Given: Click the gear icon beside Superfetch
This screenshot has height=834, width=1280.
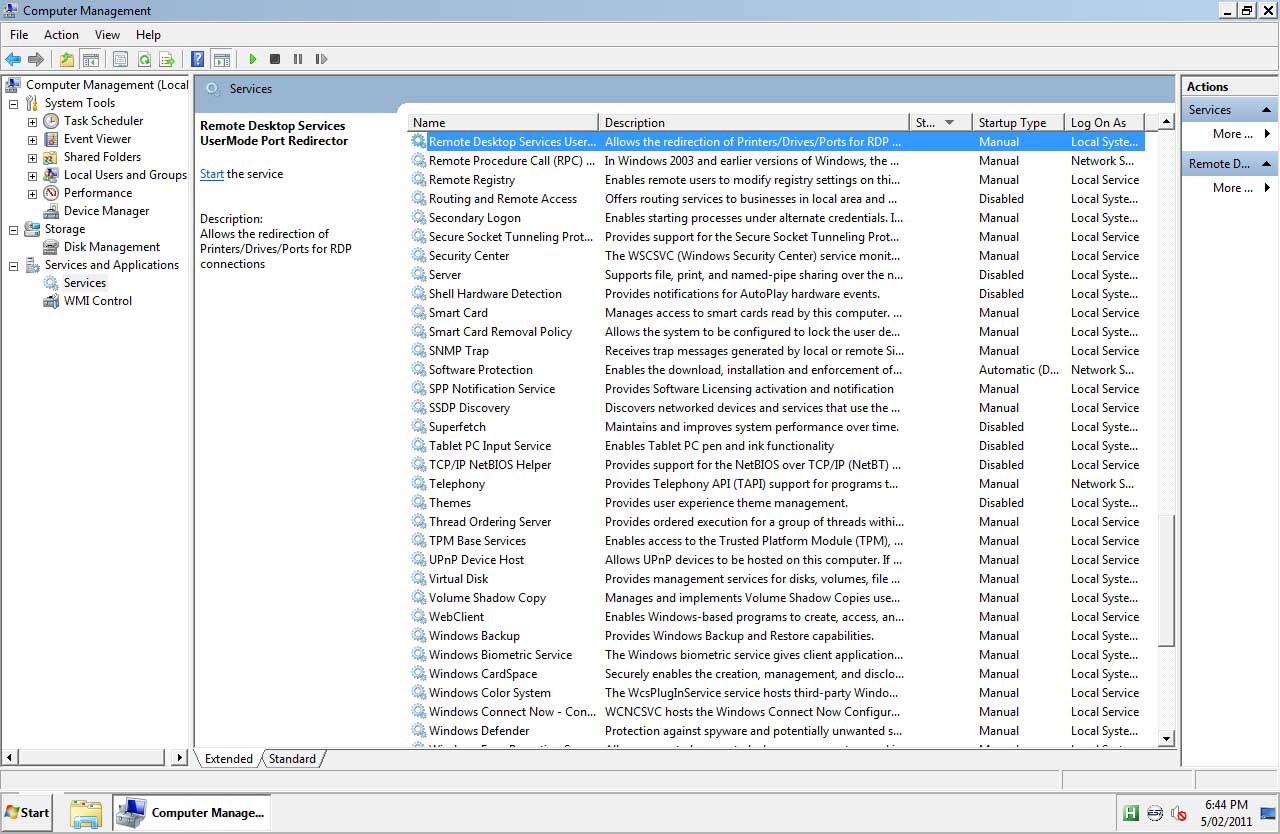Looking at the screenshot, I should point(419,427).
